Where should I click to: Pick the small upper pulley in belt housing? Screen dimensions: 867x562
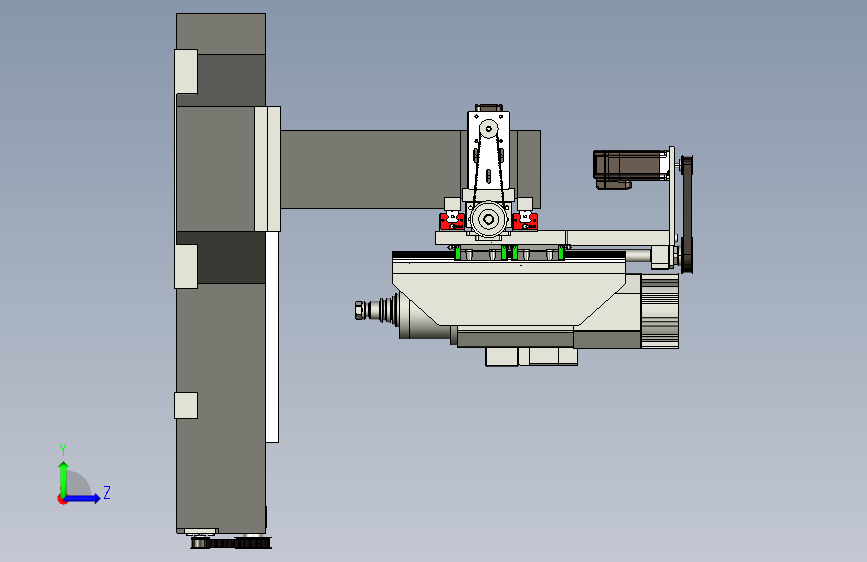tap(488, 129)
